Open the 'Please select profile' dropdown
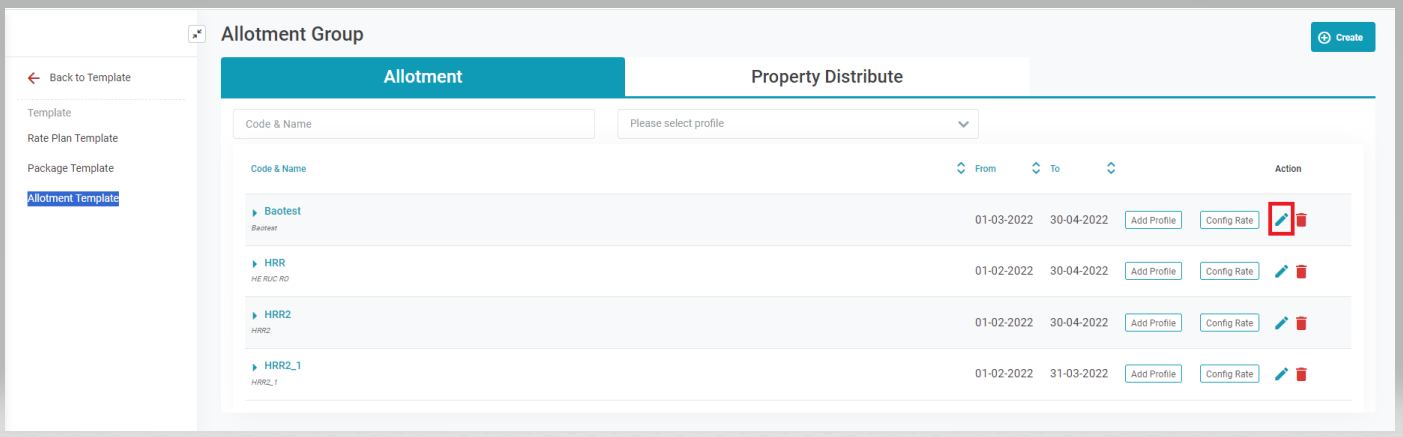1403x437 pixels. (797, 124)
